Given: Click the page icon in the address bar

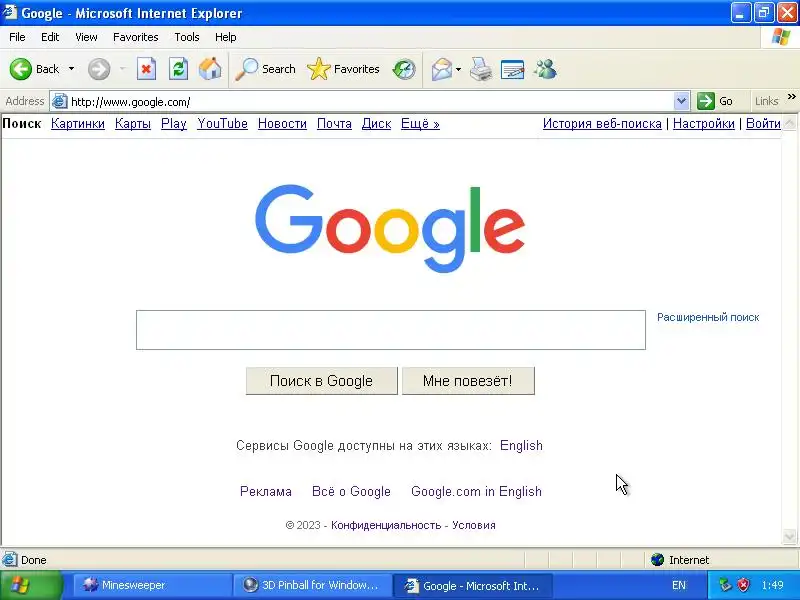Looking at the screenshot, I should click(x=60, y=102).
